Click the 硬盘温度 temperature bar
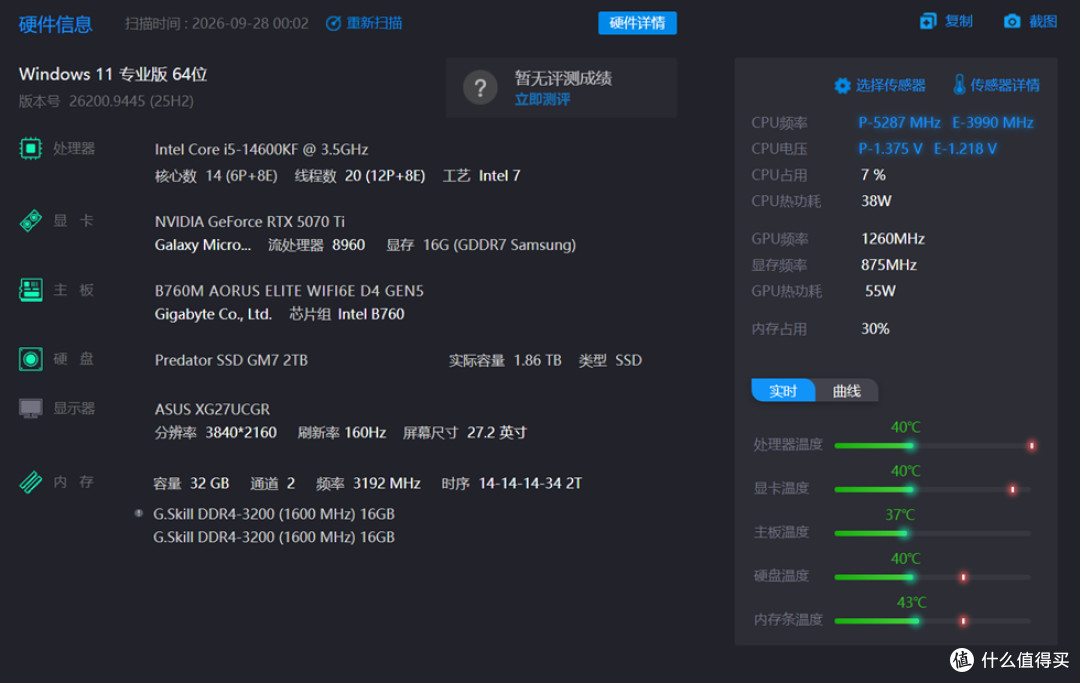This screenshot has width=1080, height=683. [x=934, y=577]
